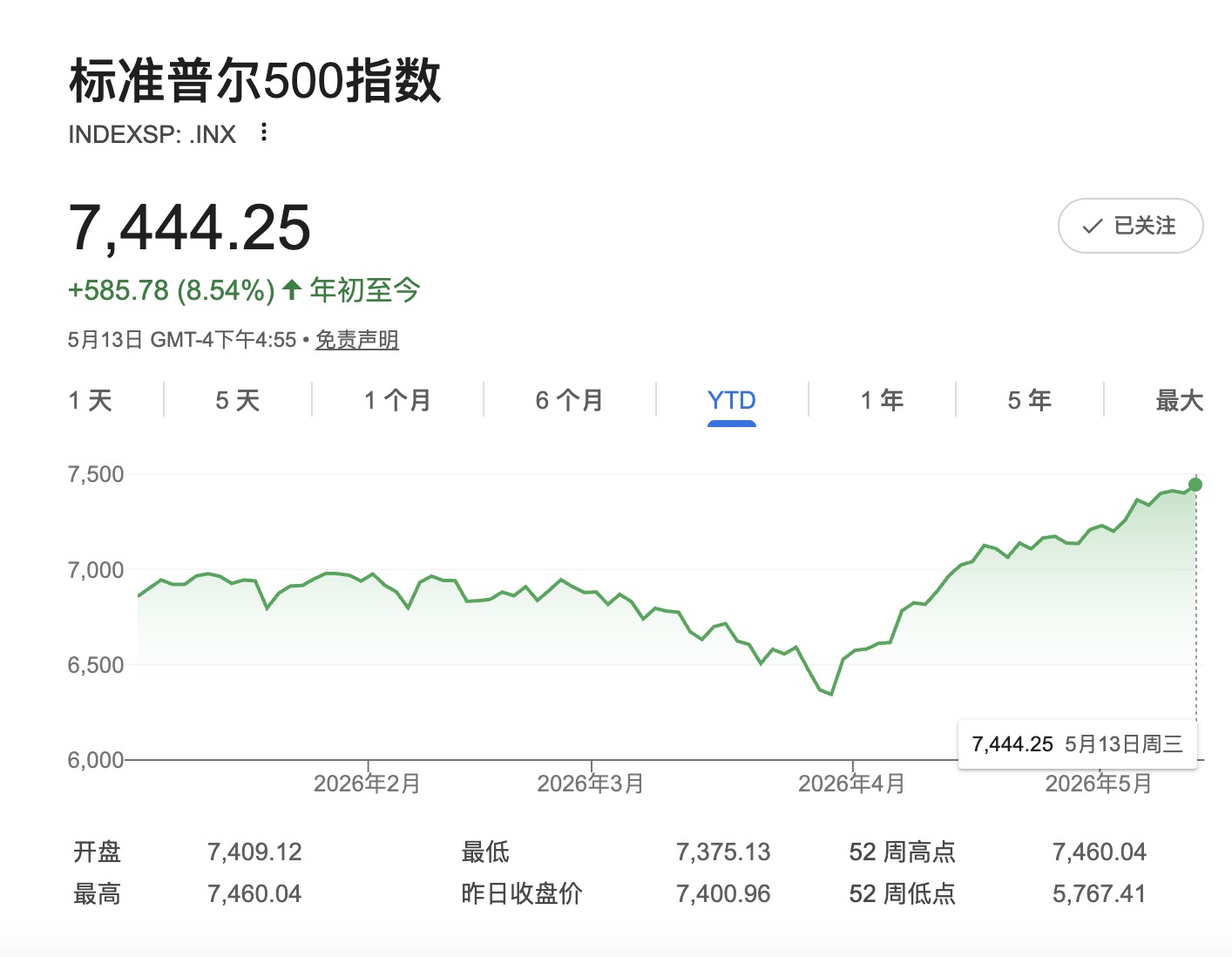The height and width of the screenshot is (957, 1232).
Task: Click the 7,375.13 low value
Action: [x=723, y=852]
